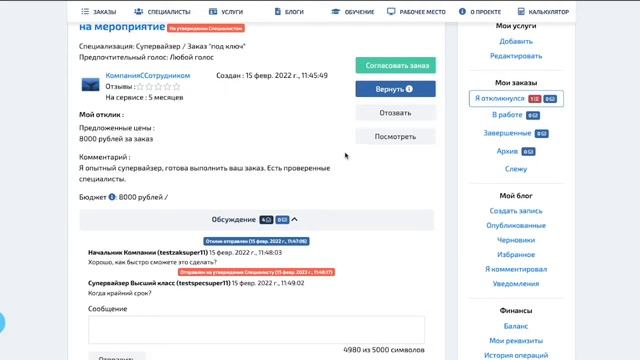Open Редактировать under Мои услуги
Viewport: 640px width, 360px height.
(516, 56)
